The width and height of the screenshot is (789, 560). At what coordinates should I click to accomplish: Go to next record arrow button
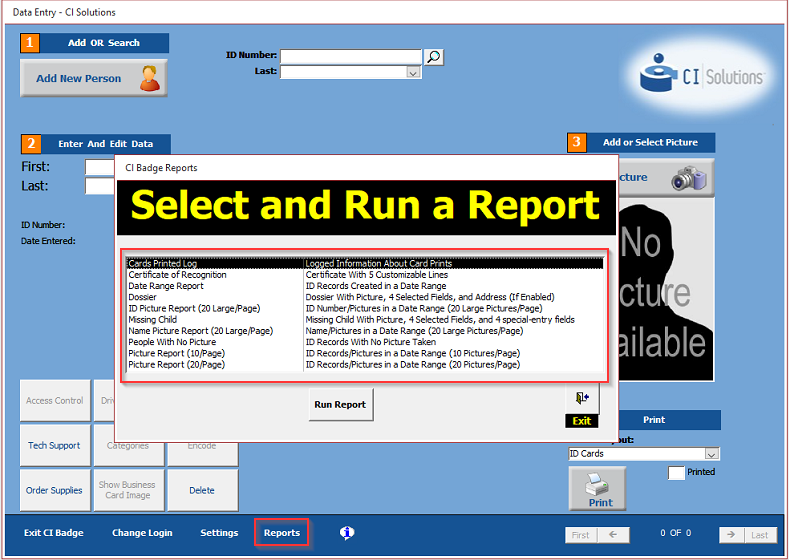pos(731,535)
